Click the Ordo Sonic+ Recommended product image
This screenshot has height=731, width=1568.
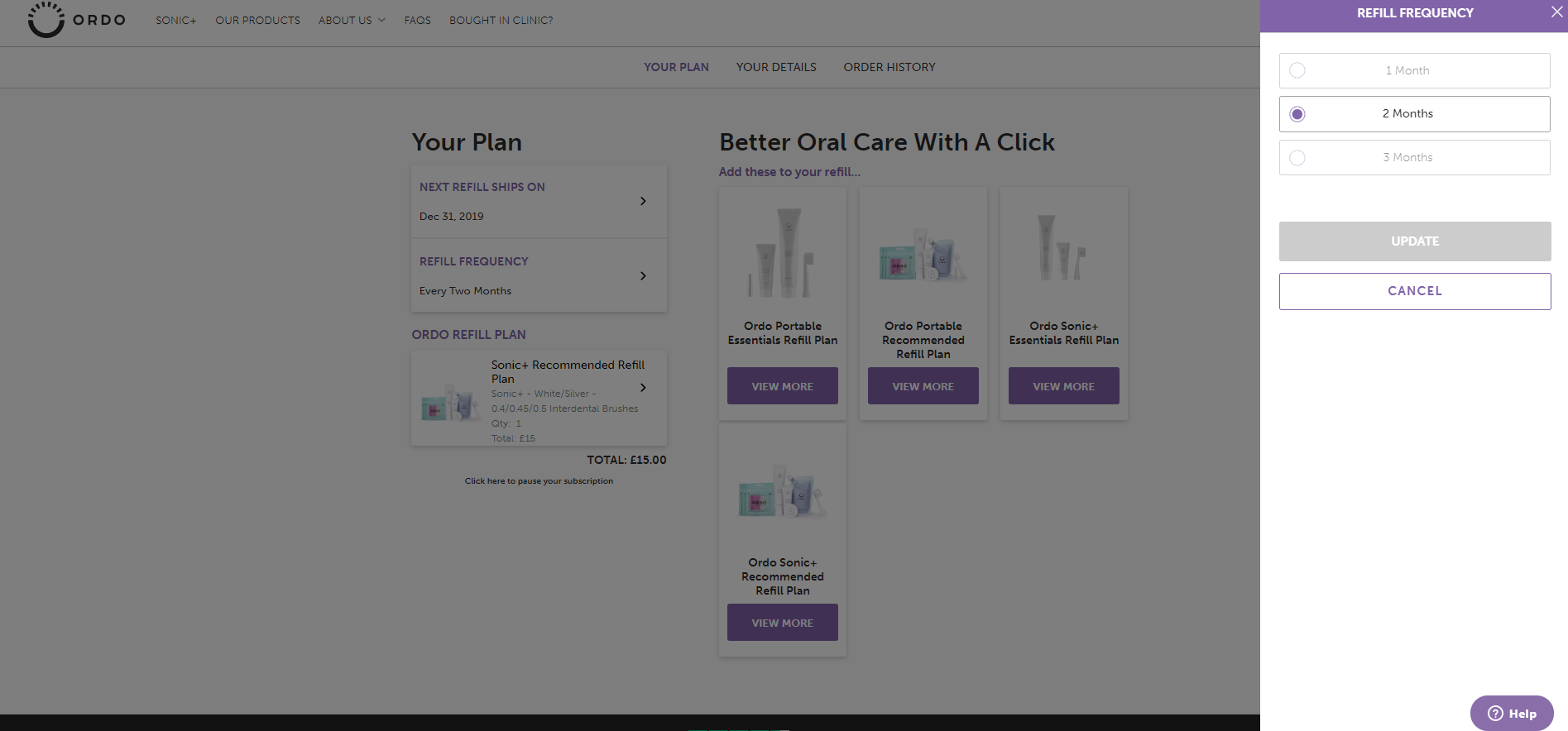point(783,492)
